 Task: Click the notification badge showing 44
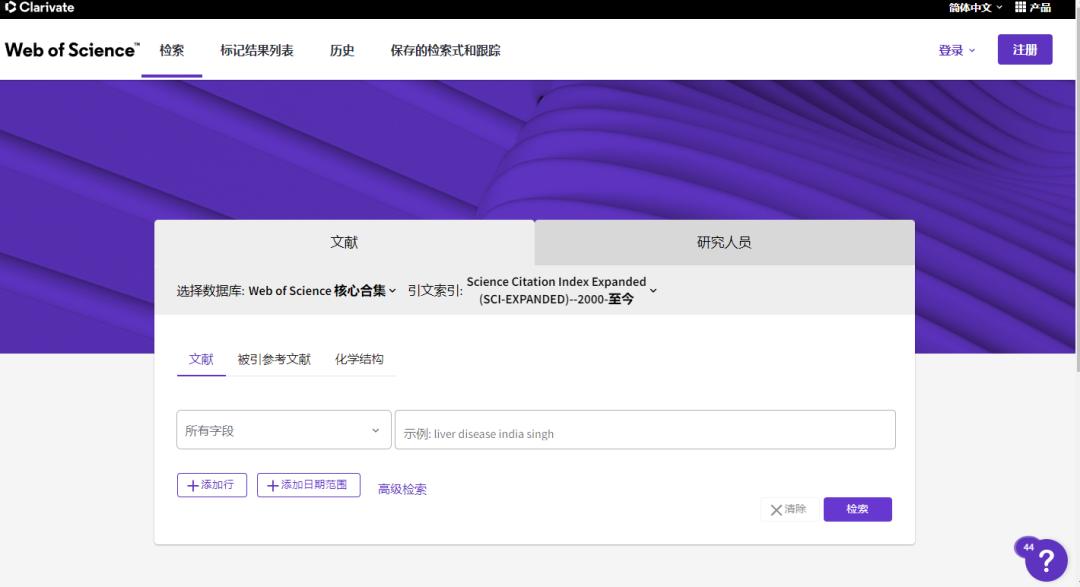click(1028, 547)
